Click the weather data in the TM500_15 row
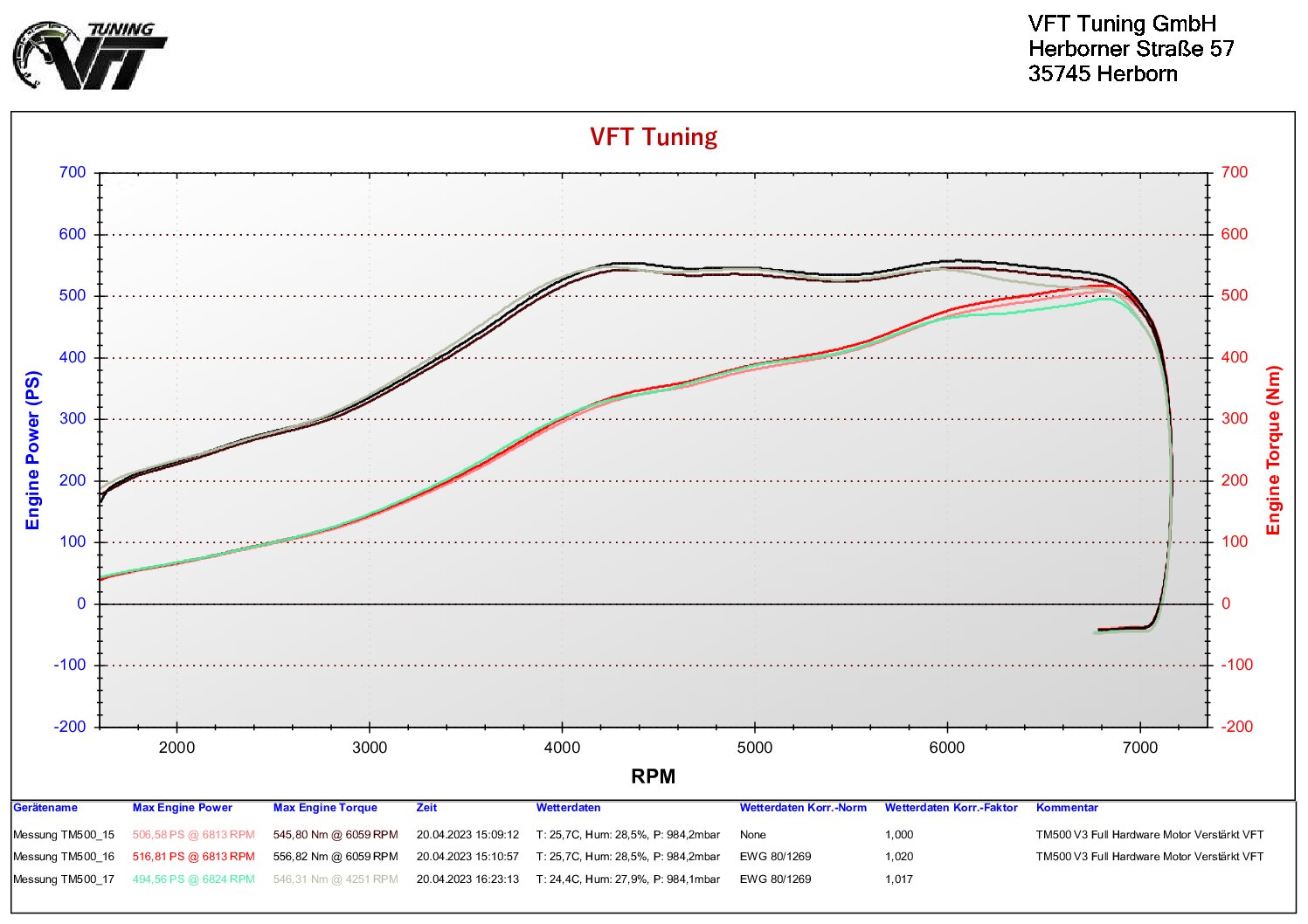 click(628, 835)
